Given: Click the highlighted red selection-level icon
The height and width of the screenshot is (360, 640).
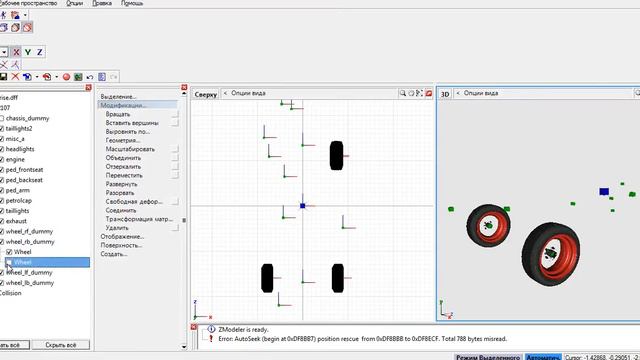Looking at the screenshot, I should click(27, 27).
